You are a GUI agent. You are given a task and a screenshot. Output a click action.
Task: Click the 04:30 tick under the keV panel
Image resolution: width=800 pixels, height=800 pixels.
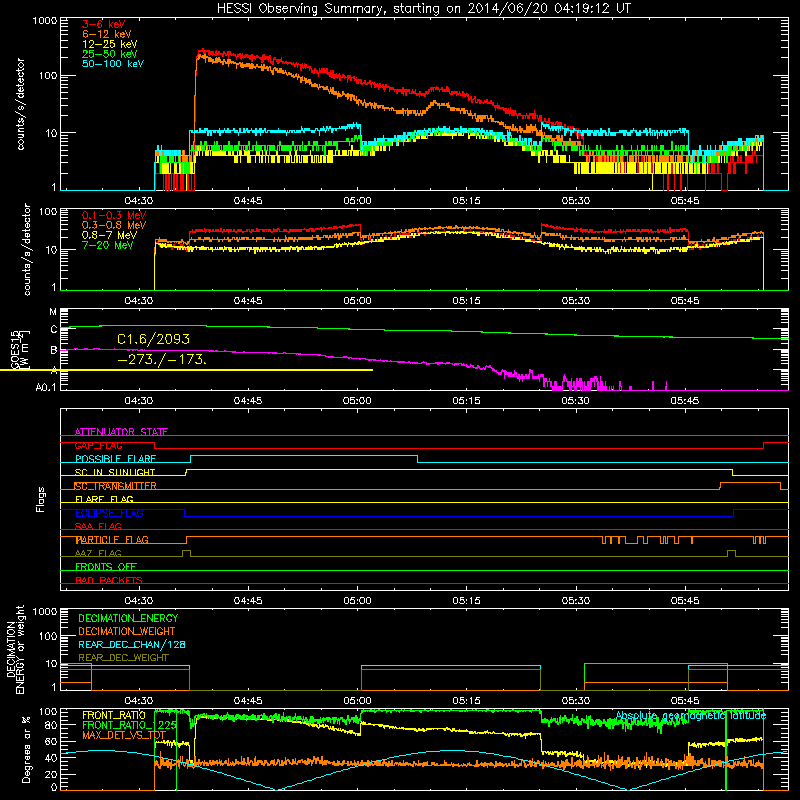[x=139, y=201]
